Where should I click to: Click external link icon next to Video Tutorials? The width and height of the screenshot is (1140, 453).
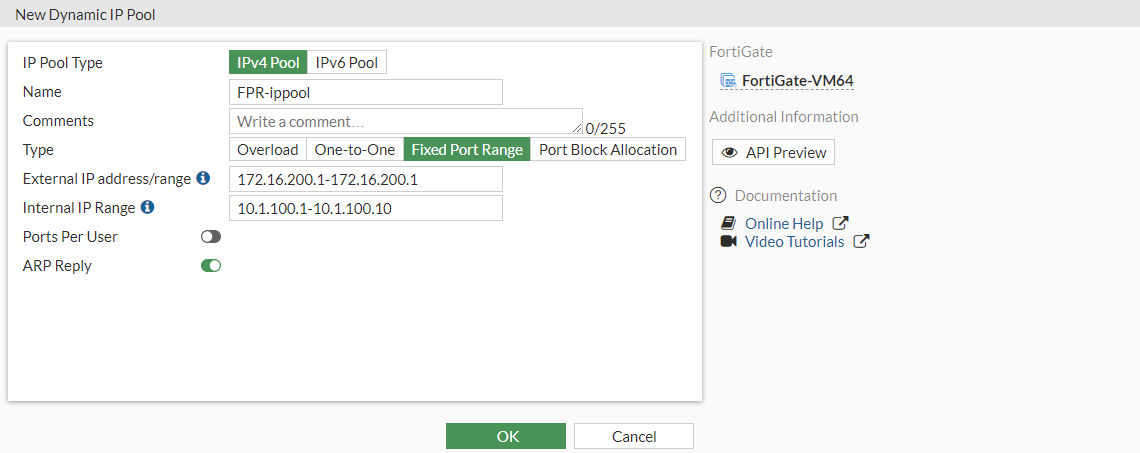(x=861, y=242)
